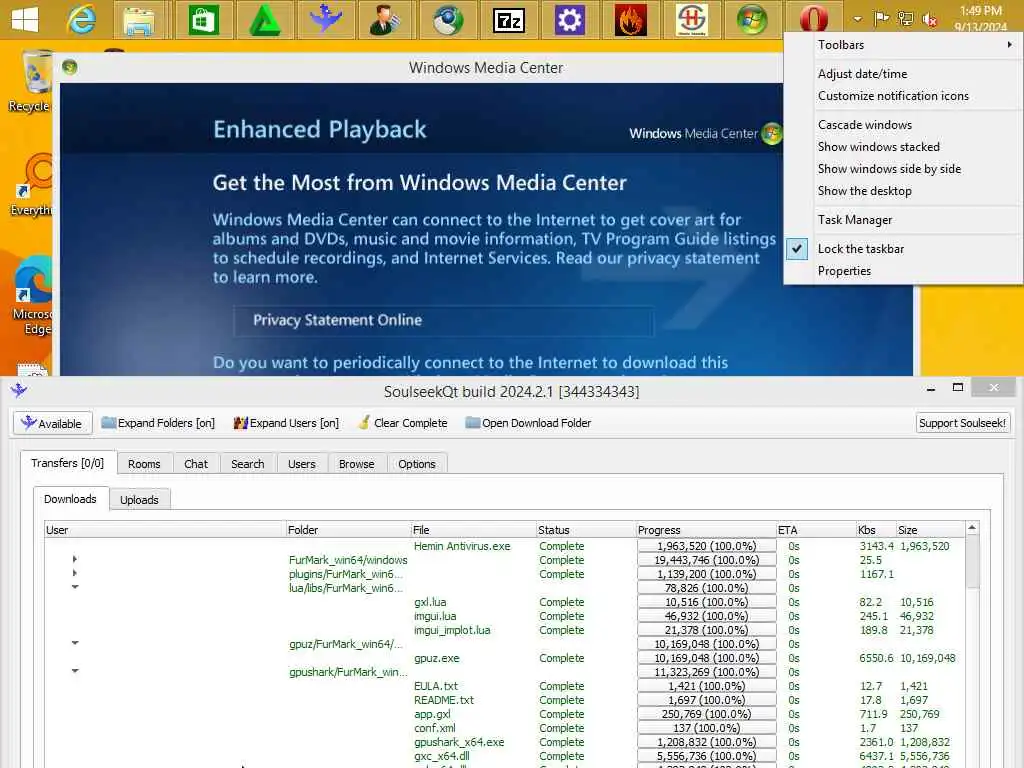Open the Toolbars submenu

pos(903,44)
